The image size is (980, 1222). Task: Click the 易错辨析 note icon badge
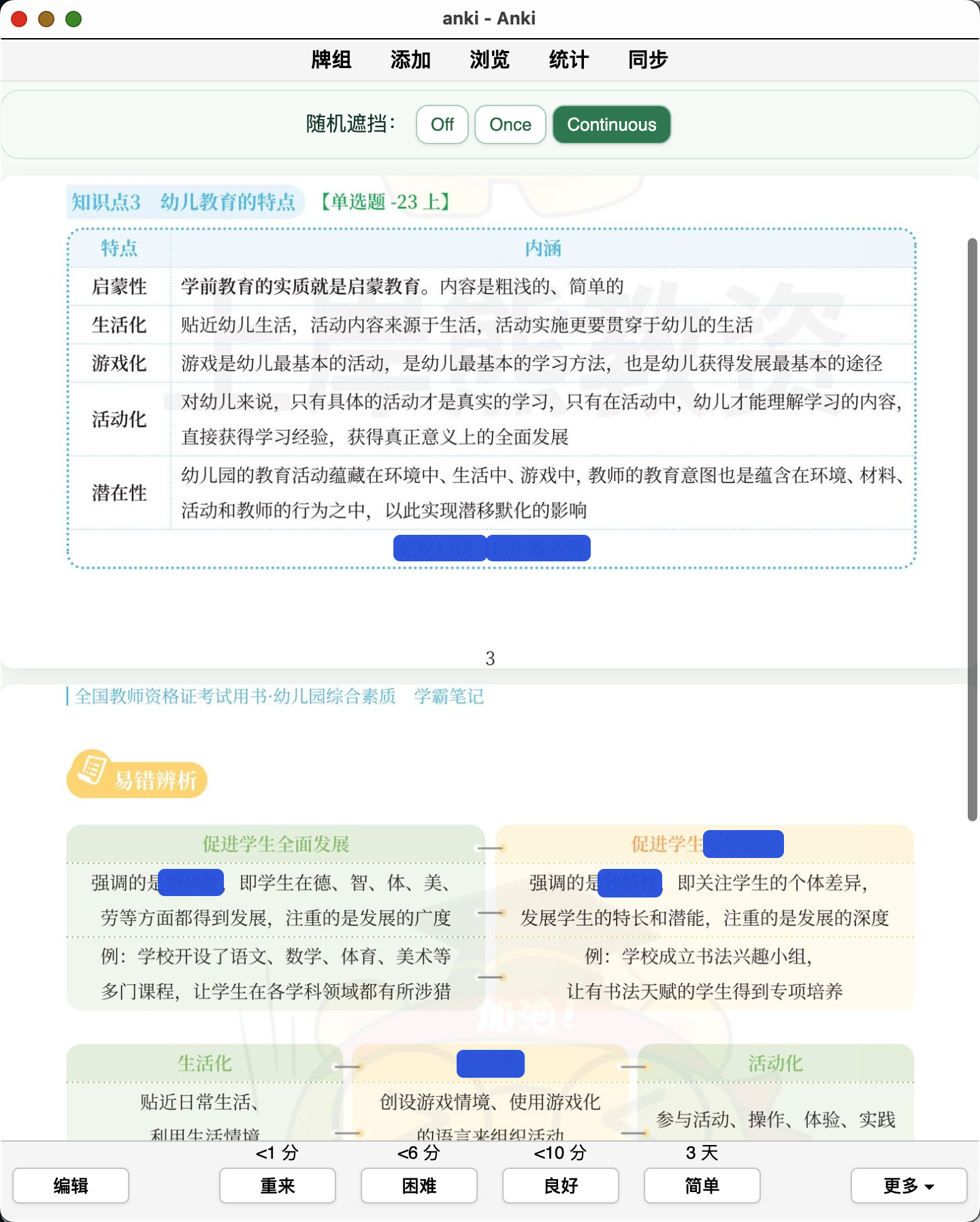coord(137,775)
